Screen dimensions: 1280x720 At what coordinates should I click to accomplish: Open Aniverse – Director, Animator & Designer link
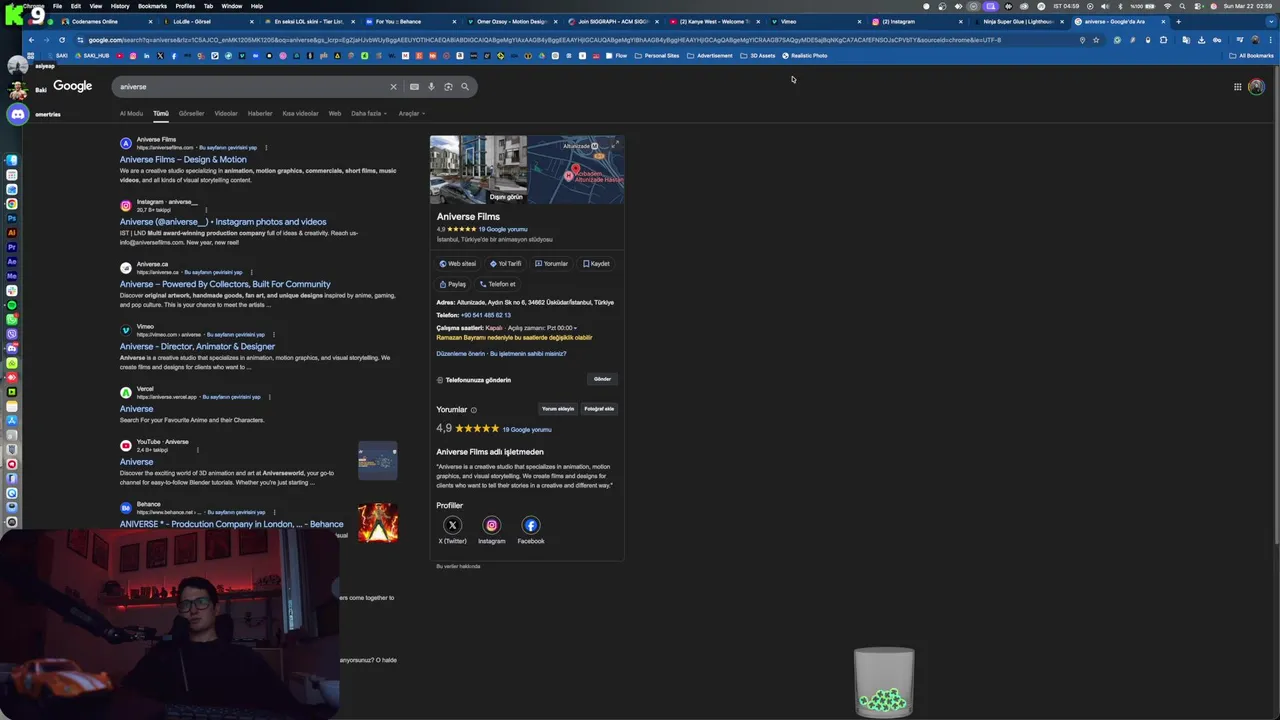(197, 346)
